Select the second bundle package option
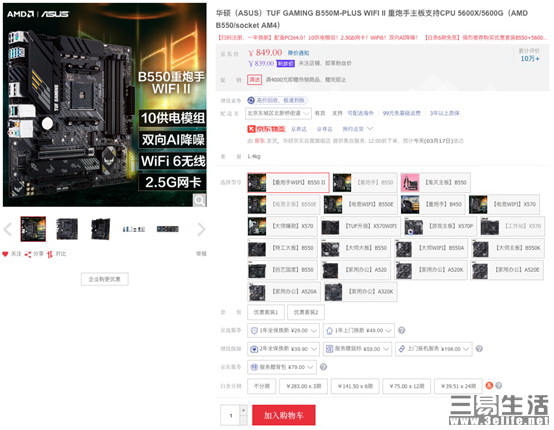This screenshot has height=430, width=554. tap(306, 312)
